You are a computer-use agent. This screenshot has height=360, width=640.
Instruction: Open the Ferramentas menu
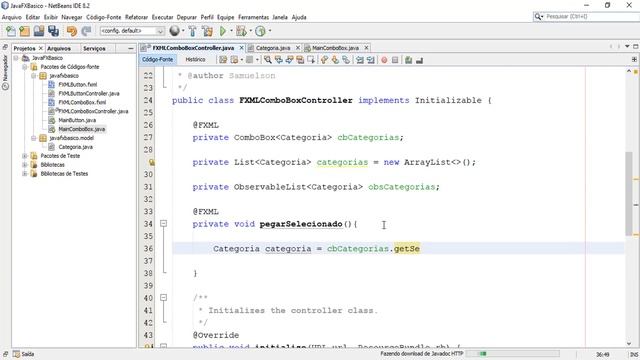click(253, 17)
